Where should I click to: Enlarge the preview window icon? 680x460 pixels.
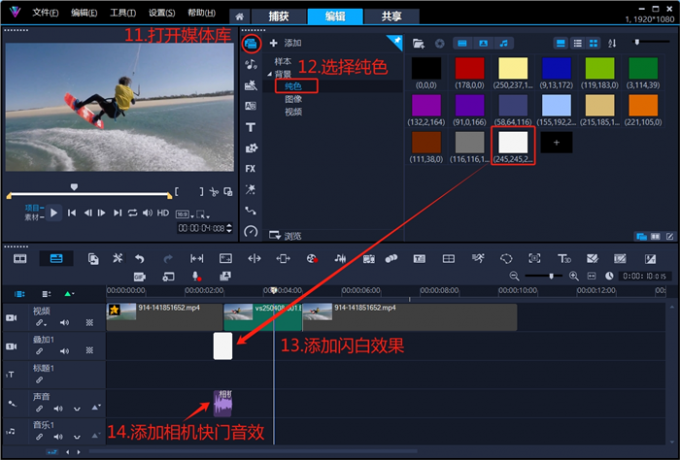coord(228,191)
